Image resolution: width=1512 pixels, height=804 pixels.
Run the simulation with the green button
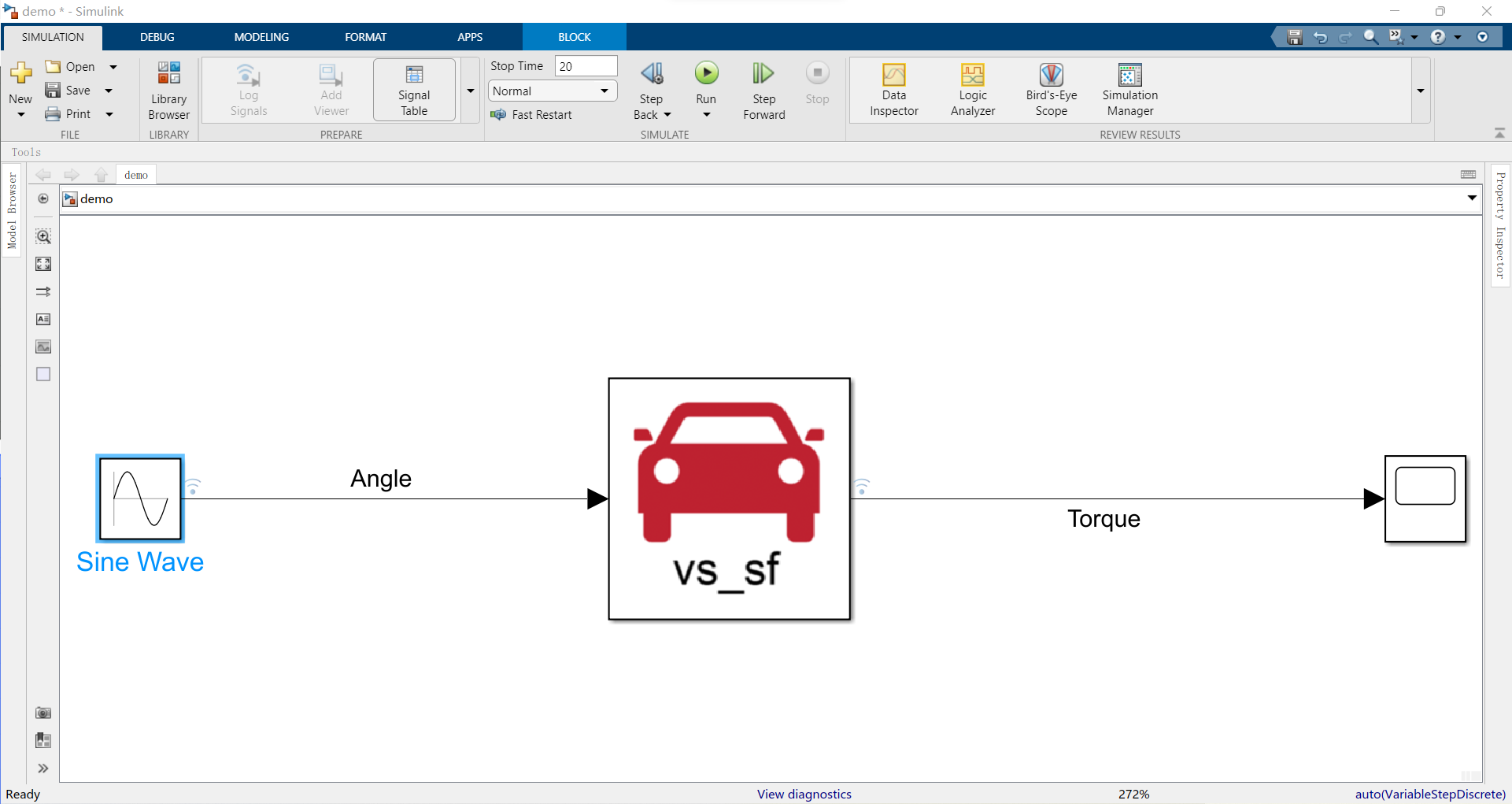click(706, 73)
